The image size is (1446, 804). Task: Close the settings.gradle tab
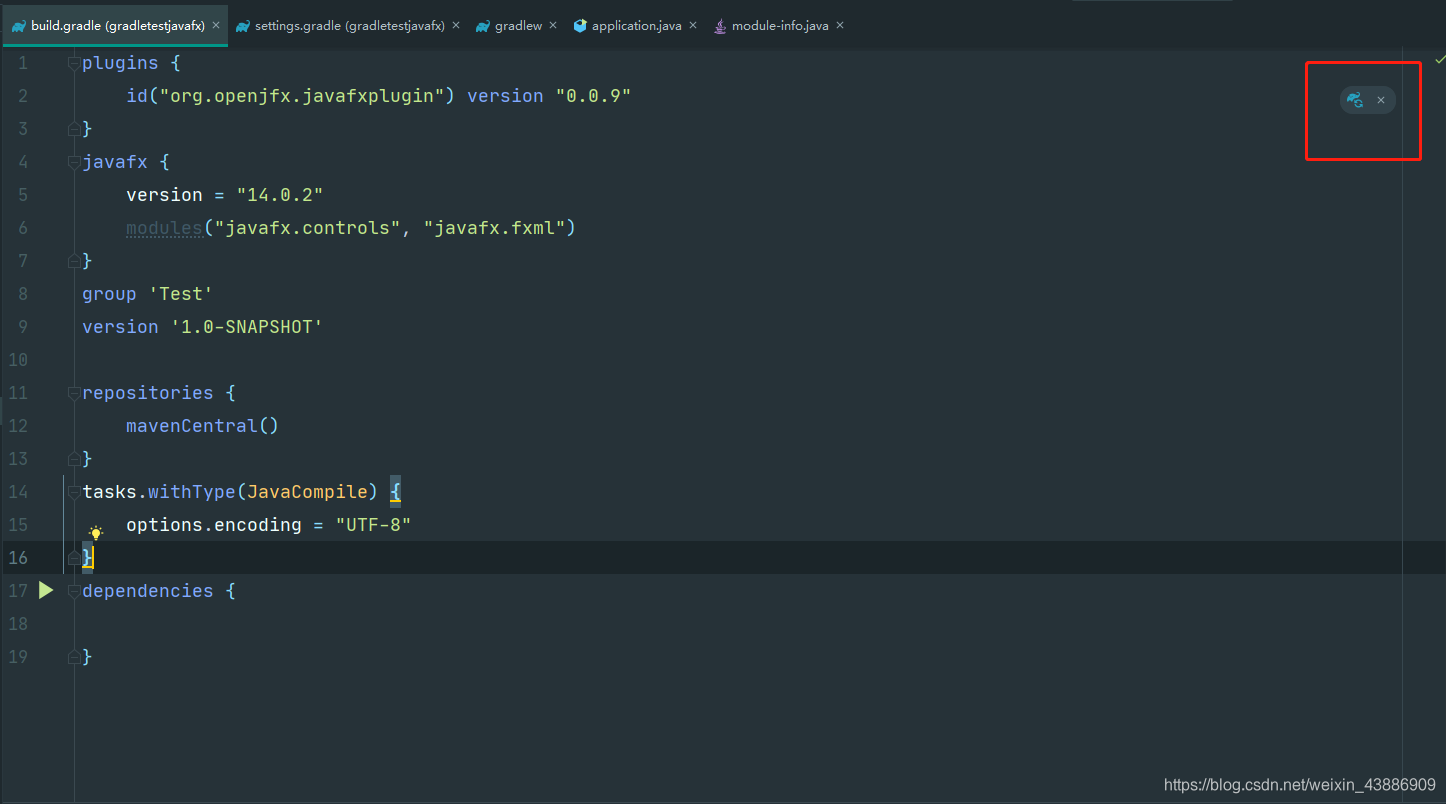coord(456,26)
